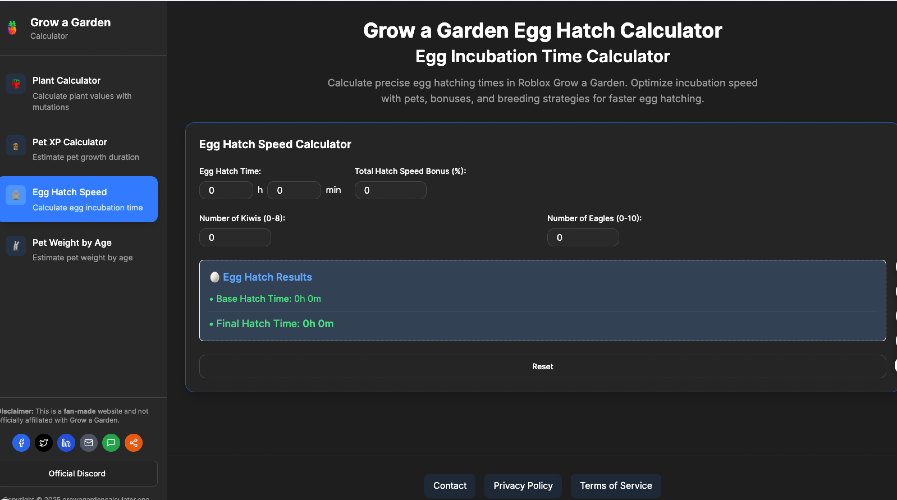Image resolution: width=897 pixels, height=500 pixels.
Task: Open the Official Discord button
Action: (x=77, y=474)
